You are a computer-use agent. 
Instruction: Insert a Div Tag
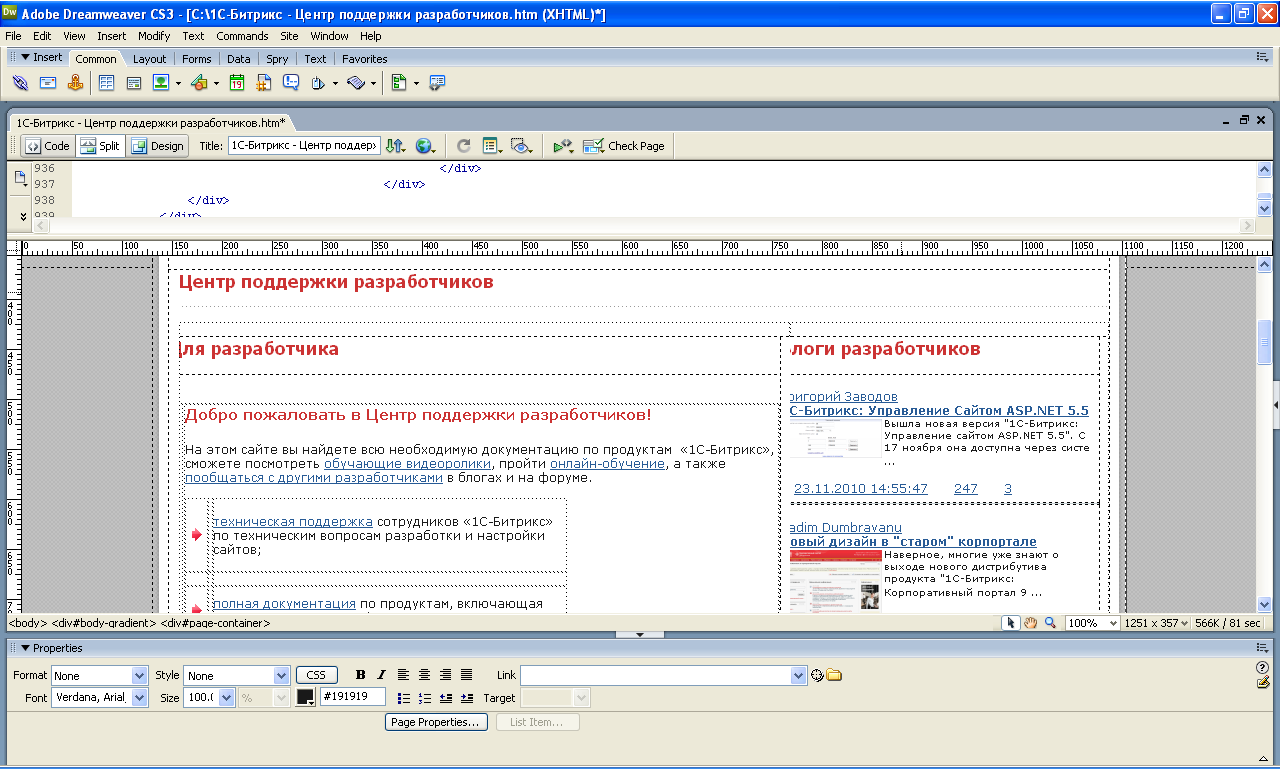pos(133,83)
